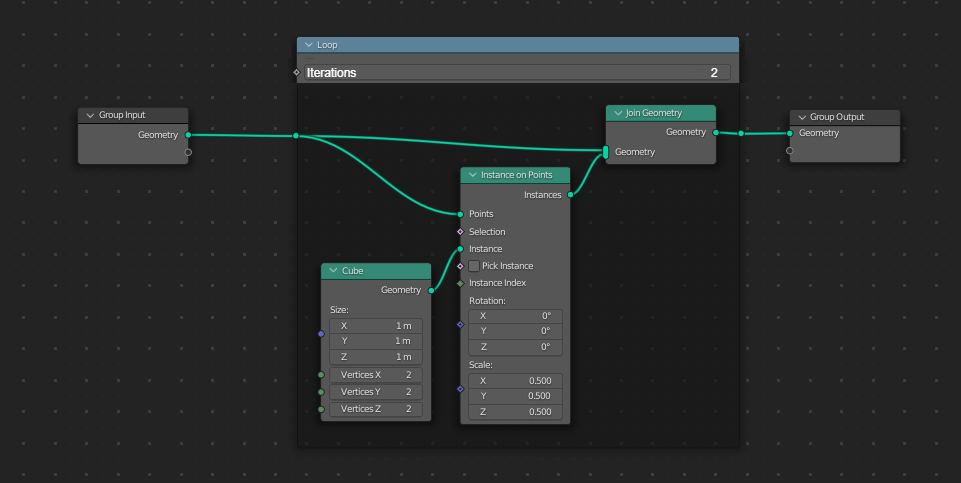The width and height of the screenshot is (961, 483).
Task: Click the Cube Geometry output socket
Action: click(431, 290)
